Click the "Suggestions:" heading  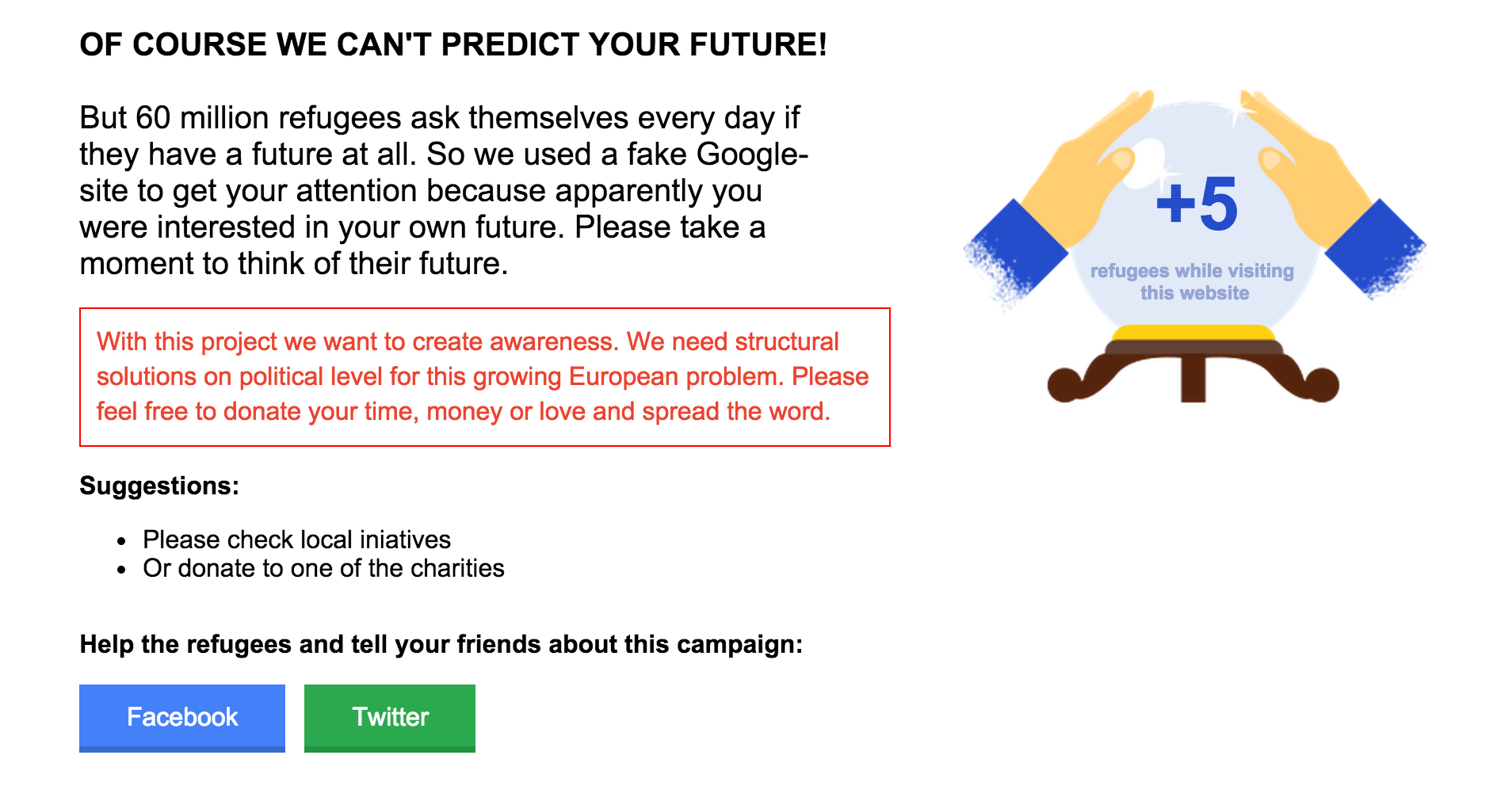point(159,486)
